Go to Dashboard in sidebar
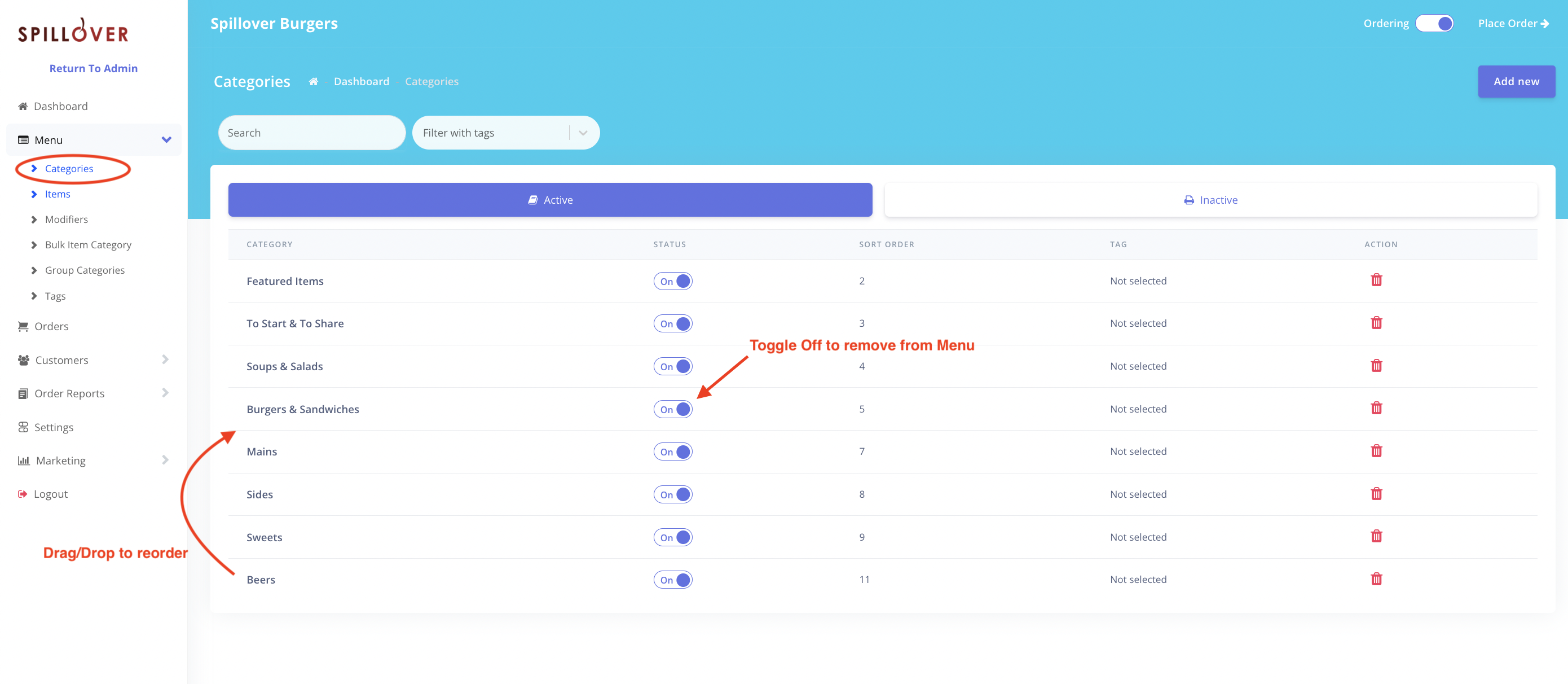The height and width of the screenshot is (684, 1568). (x=60, y=106)
